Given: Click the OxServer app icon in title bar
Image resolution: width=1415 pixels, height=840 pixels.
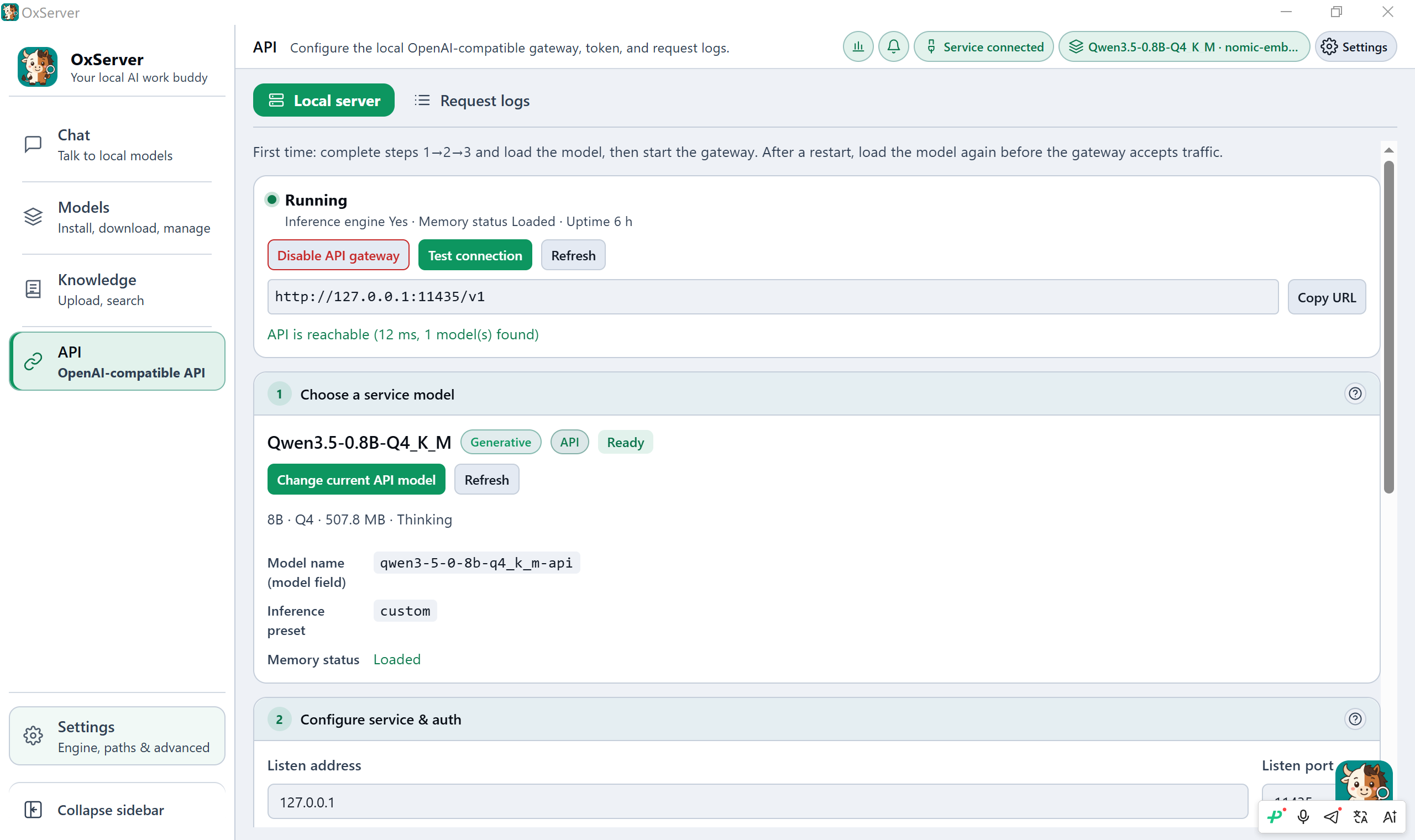Looking at the screenshot, I should click(9, 12).
